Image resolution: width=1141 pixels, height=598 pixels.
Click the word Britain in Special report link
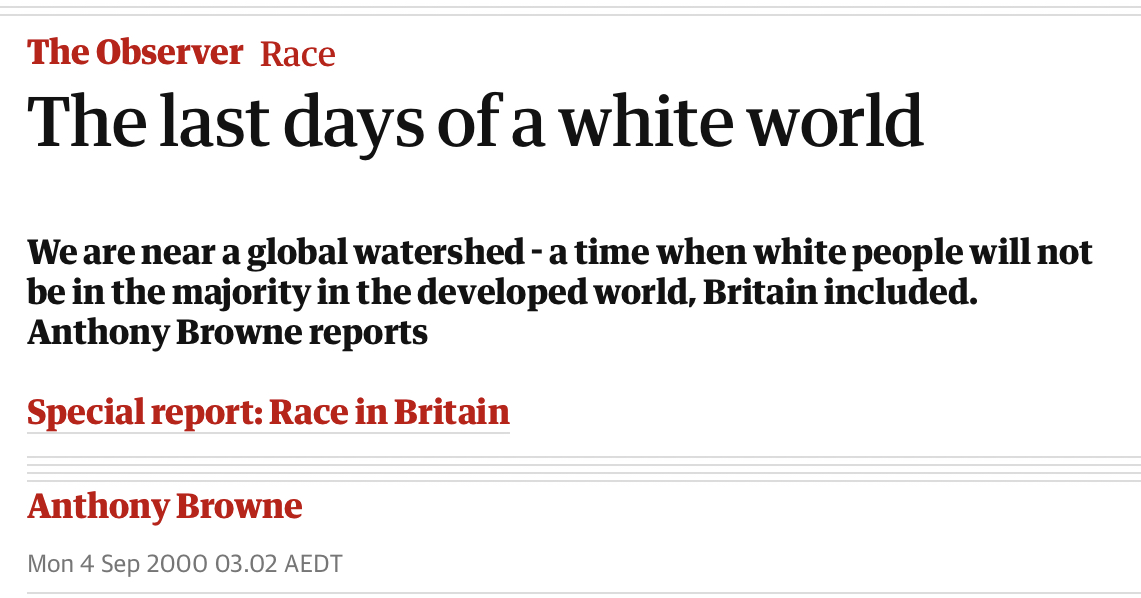451,412
